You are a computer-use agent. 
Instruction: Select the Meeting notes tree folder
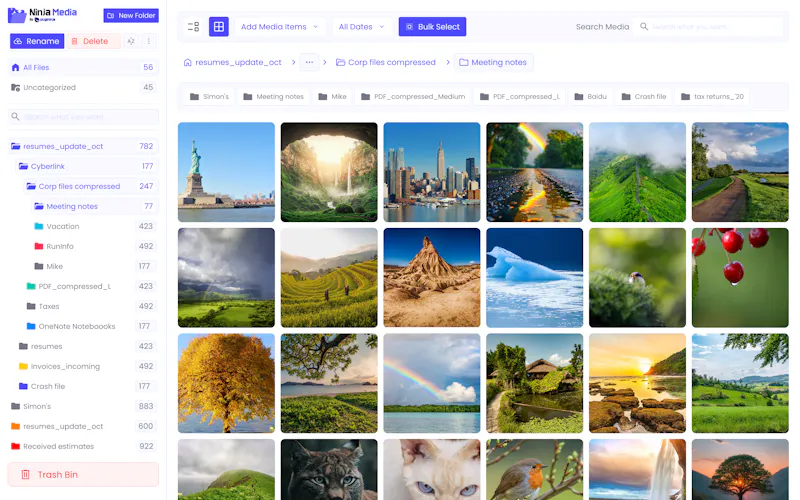(95, 206)
